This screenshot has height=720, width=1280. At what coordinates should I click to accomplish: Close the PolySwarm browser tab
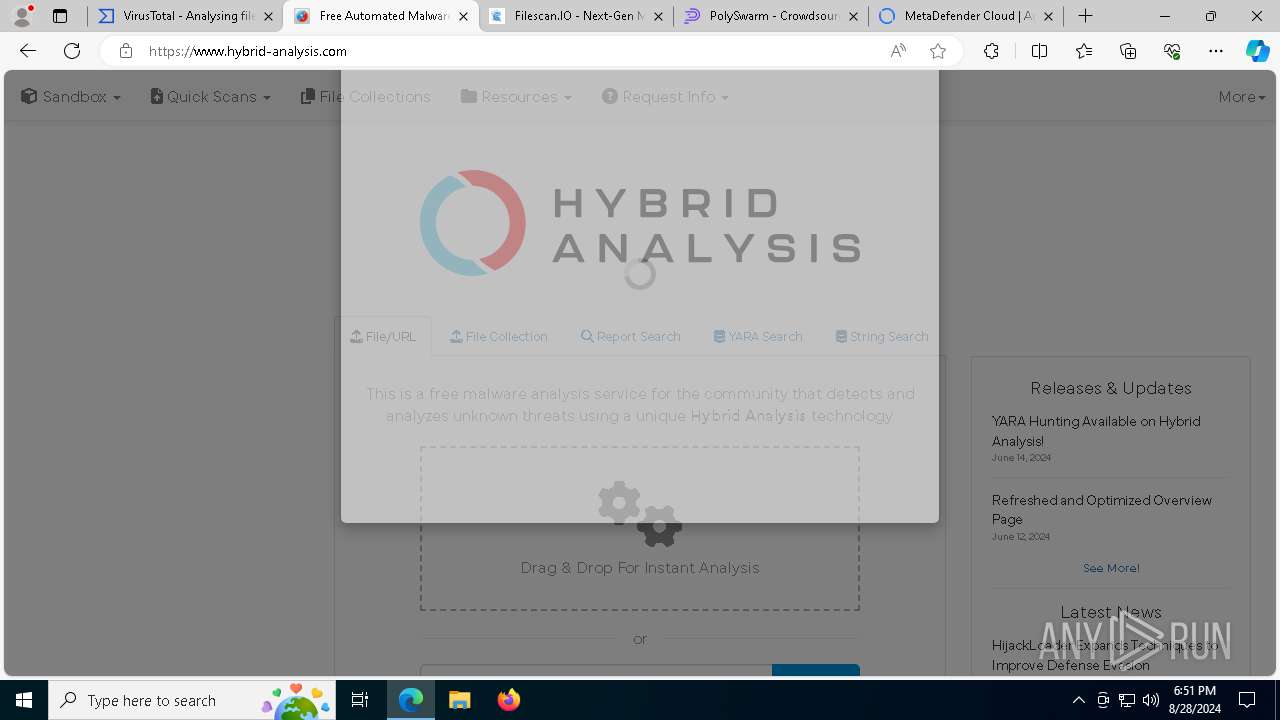(853, 17)
